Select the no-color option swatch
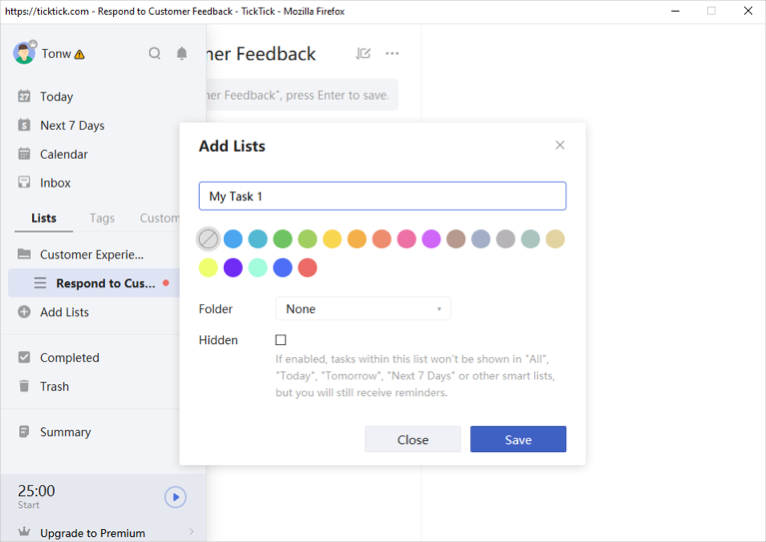Viewport: 766px width, 542px height. (x=208, y=239)
